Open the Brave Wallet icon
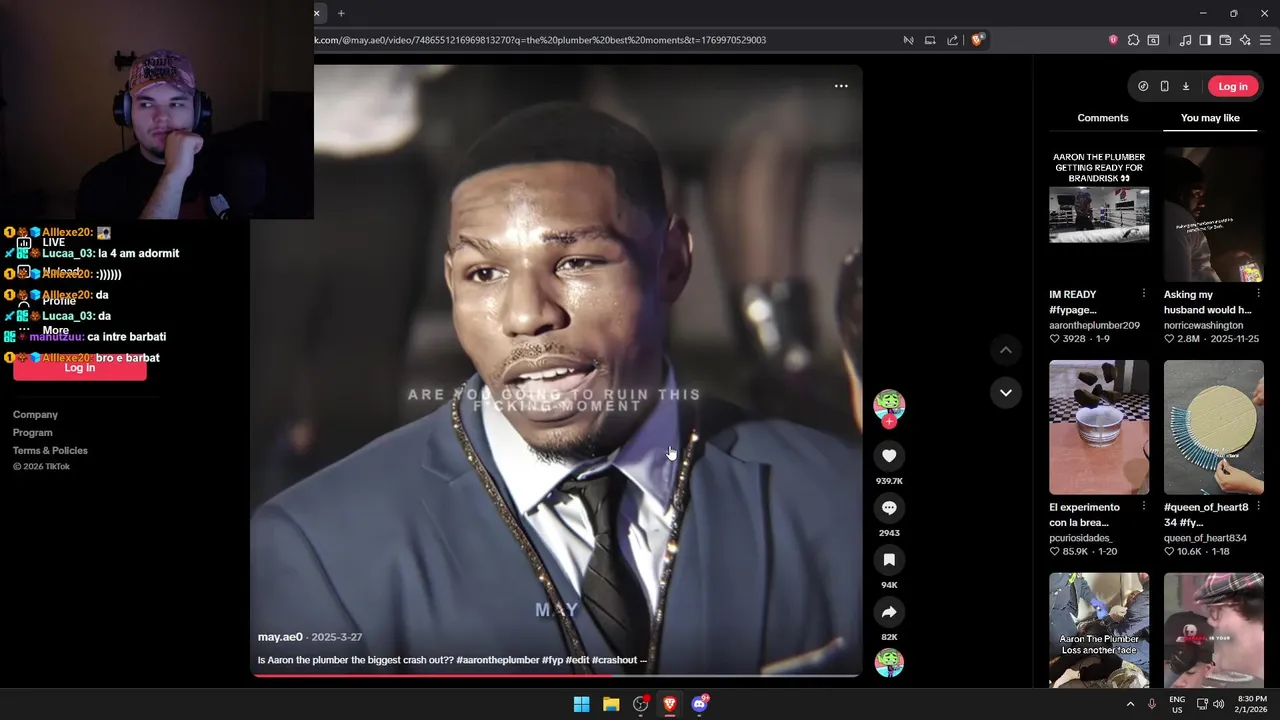 (1225, 40)
